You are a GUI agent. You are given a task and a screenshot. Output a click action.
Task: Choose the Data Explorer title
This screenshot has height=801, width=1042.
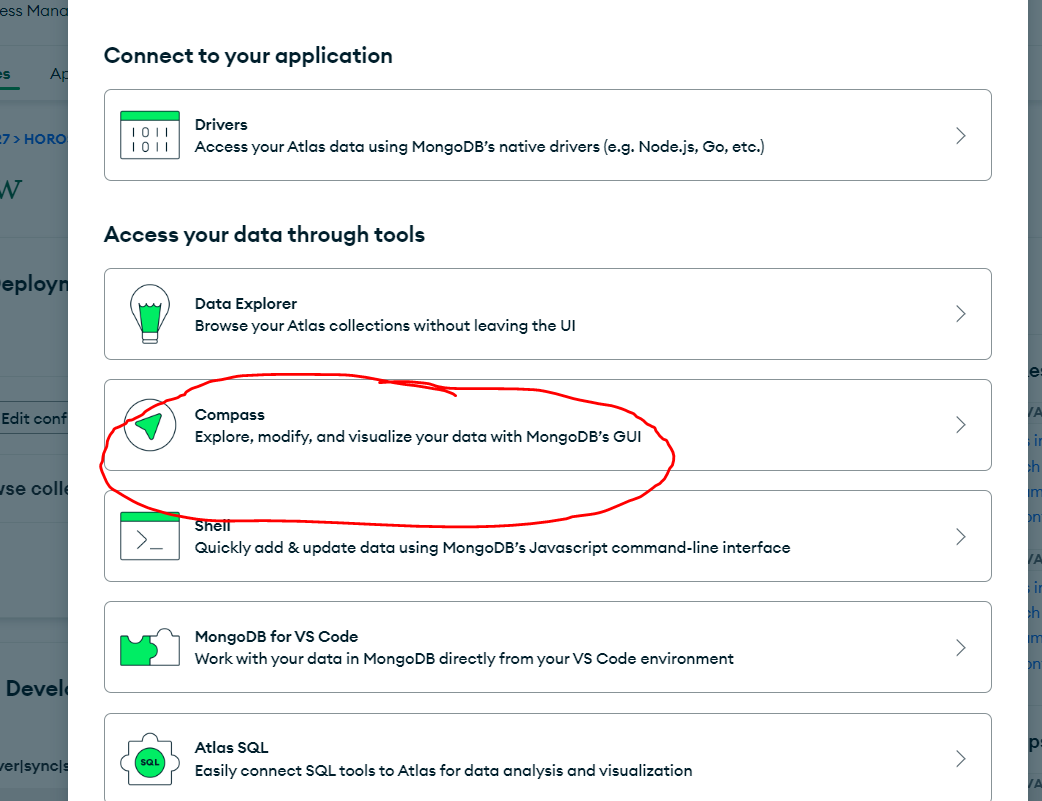(x=245, y=304)
